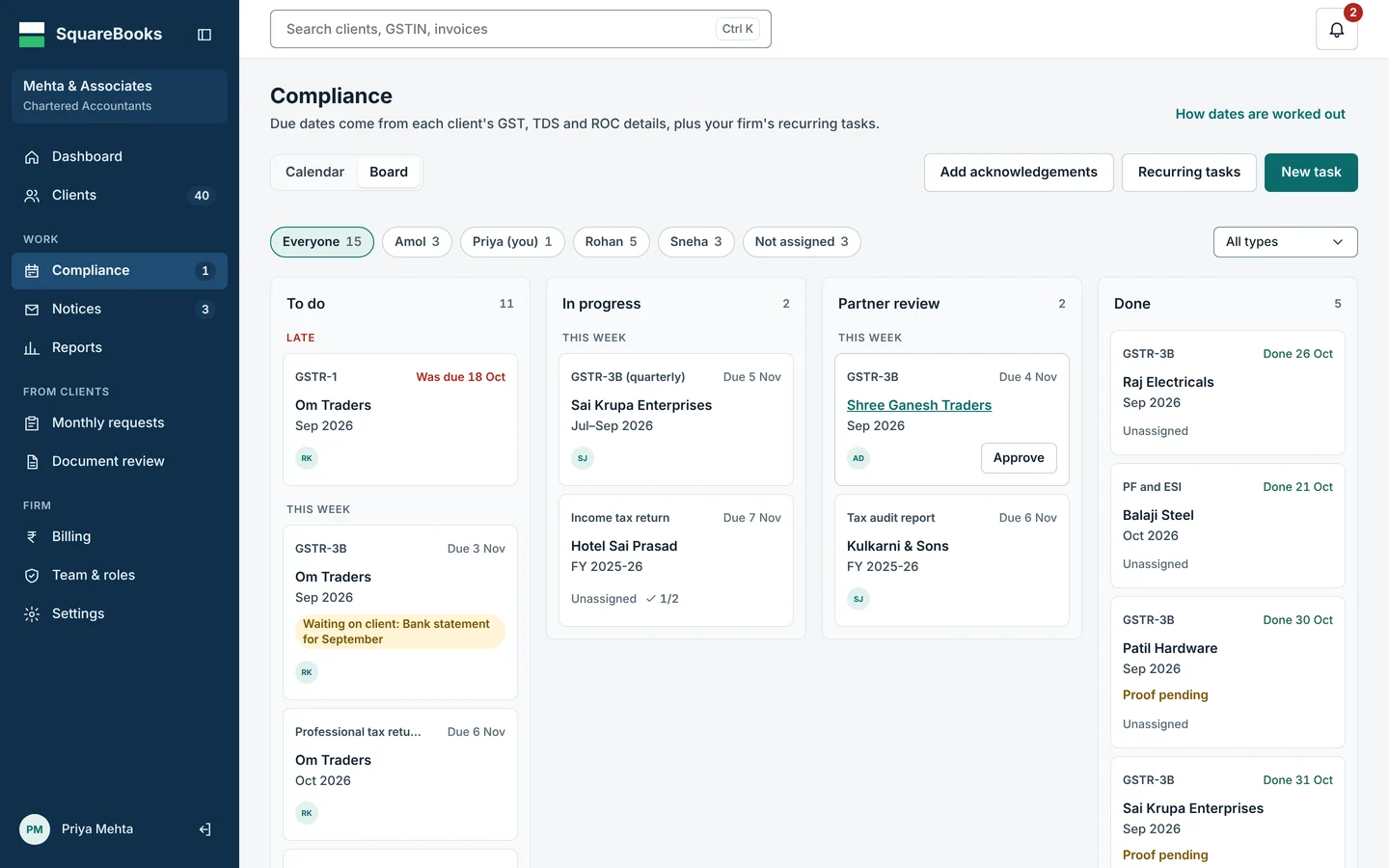This screenshot has height=868, width=1389.
Task: Open Raj Electricals done card
Action: [1228, 393]
